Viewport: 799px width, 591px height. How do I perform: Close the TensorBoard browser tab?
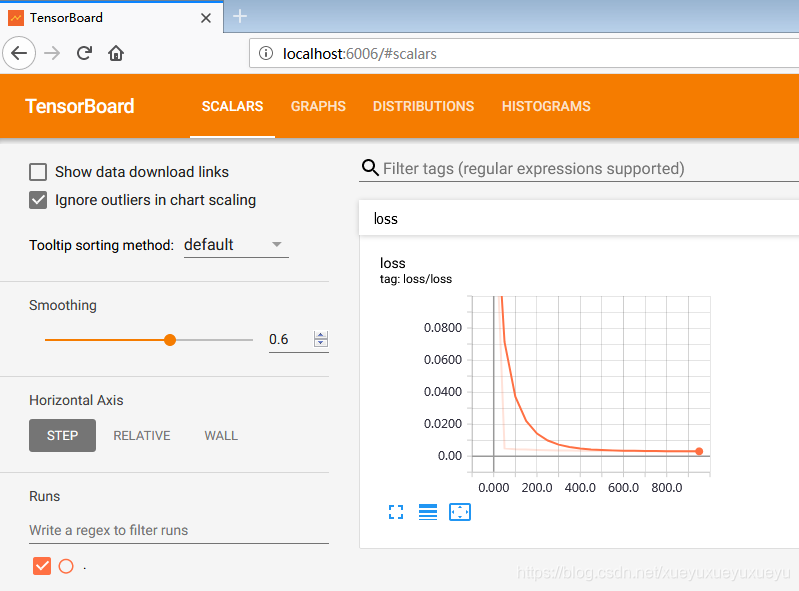pos(206,18)
